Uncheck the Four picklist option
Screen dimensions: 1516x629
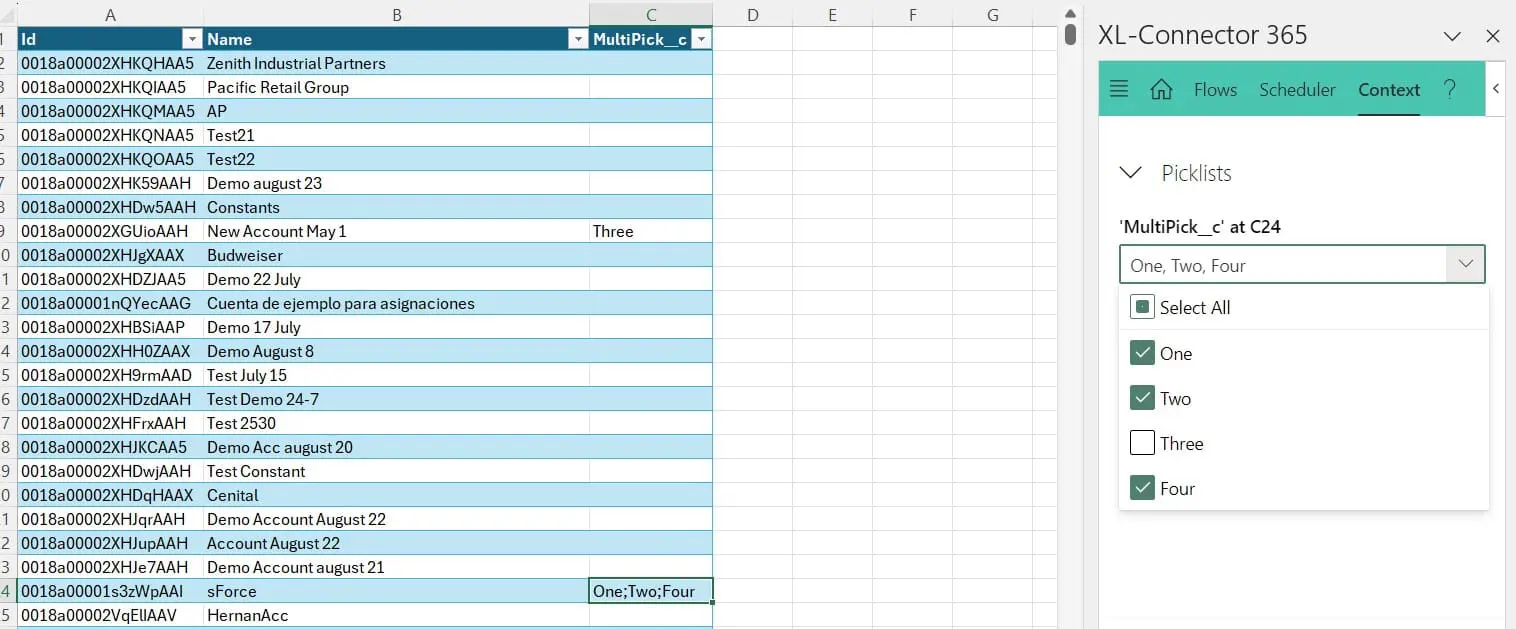coord(1142,488)
